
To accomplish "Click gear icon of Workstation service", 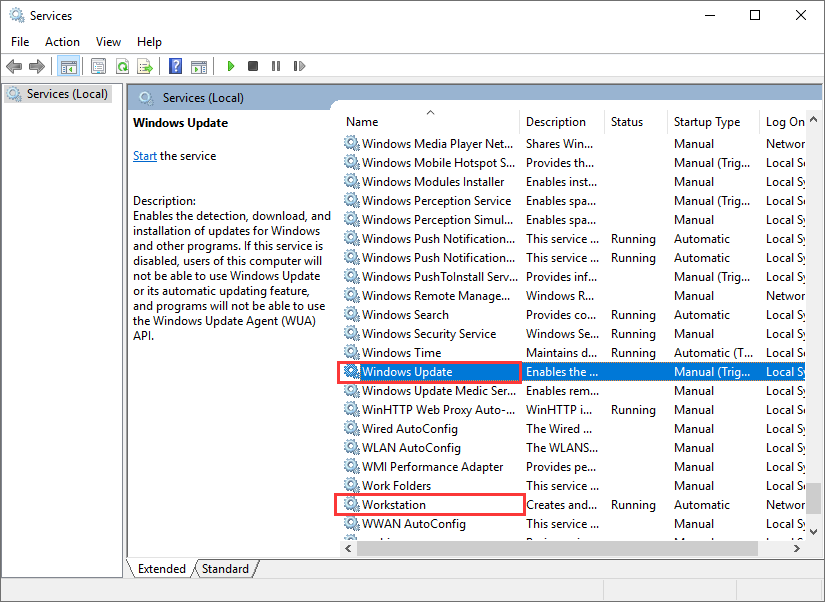I will 351,504.
